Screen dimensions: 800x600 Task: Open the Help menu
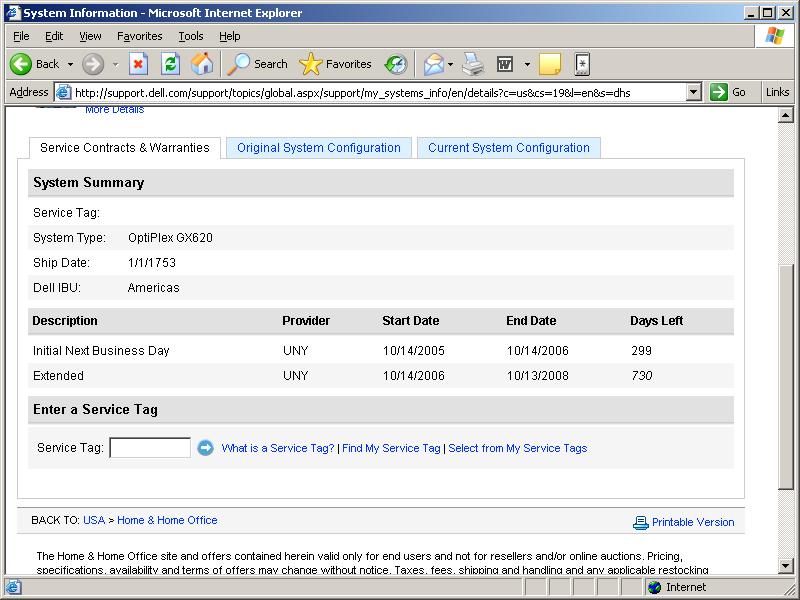point(230,36)
